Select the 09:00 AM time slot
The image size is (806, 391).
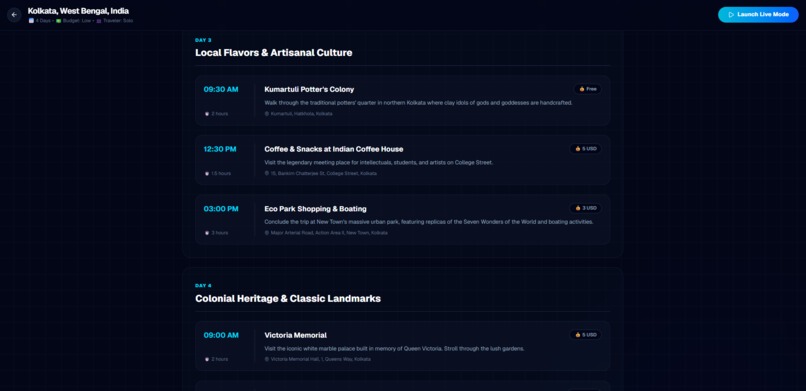pos(221,336)
